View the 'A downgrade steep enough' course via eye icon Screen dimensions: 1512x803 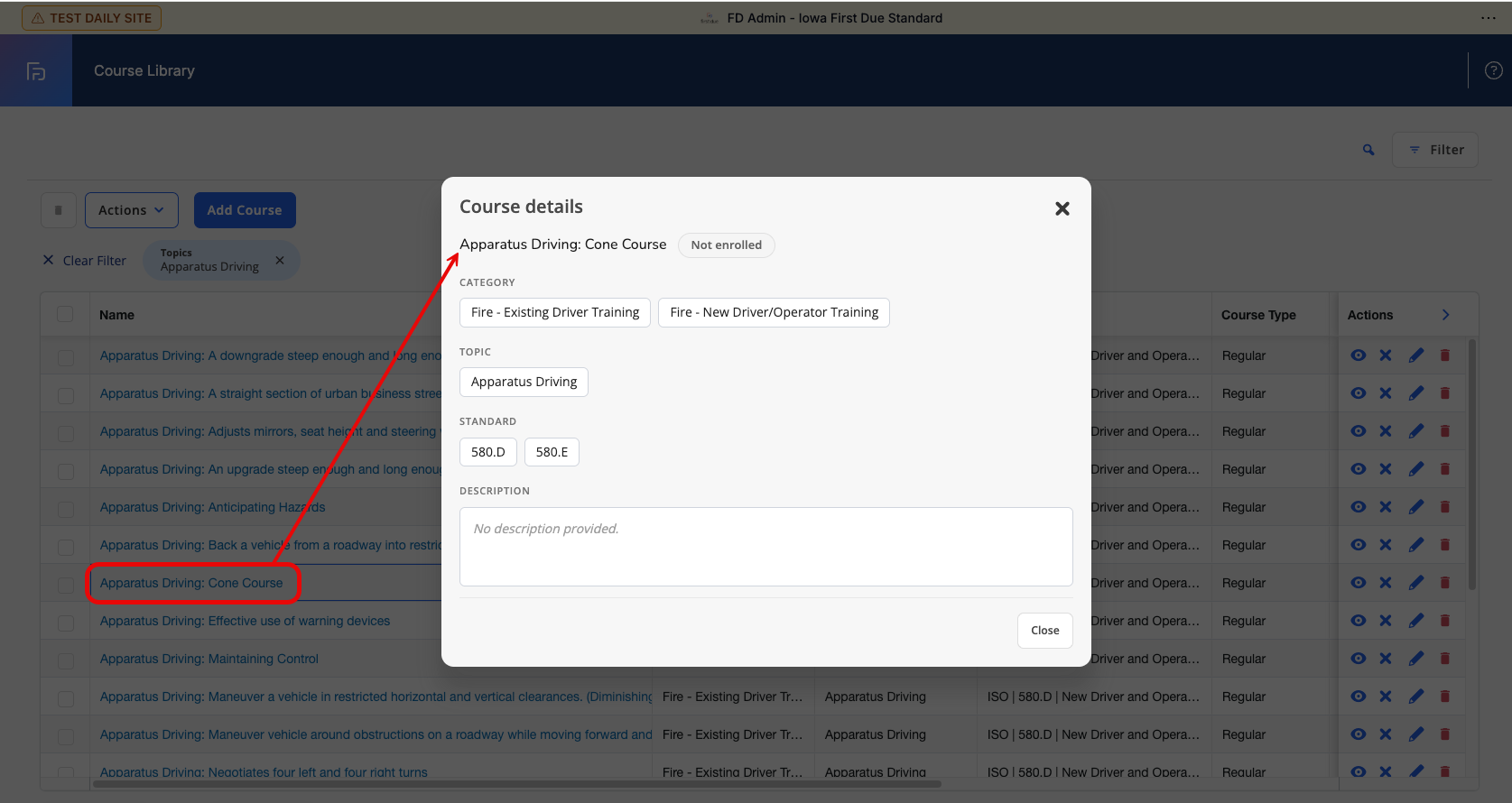[x=1358, y=355]
